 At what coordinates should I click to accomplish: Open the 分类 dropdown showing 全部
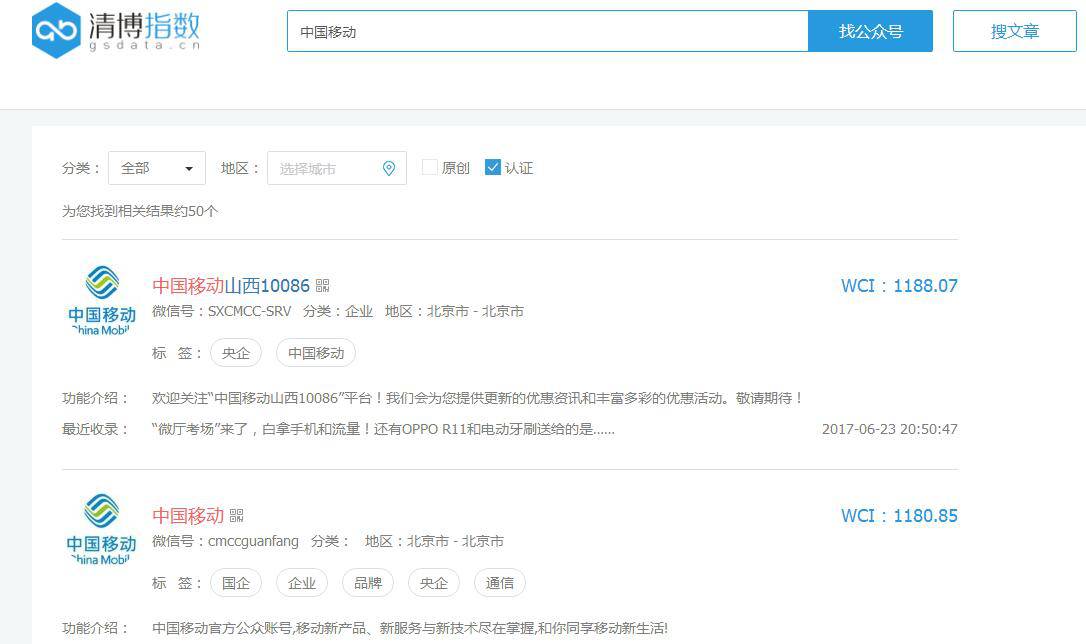pos(156,168)
